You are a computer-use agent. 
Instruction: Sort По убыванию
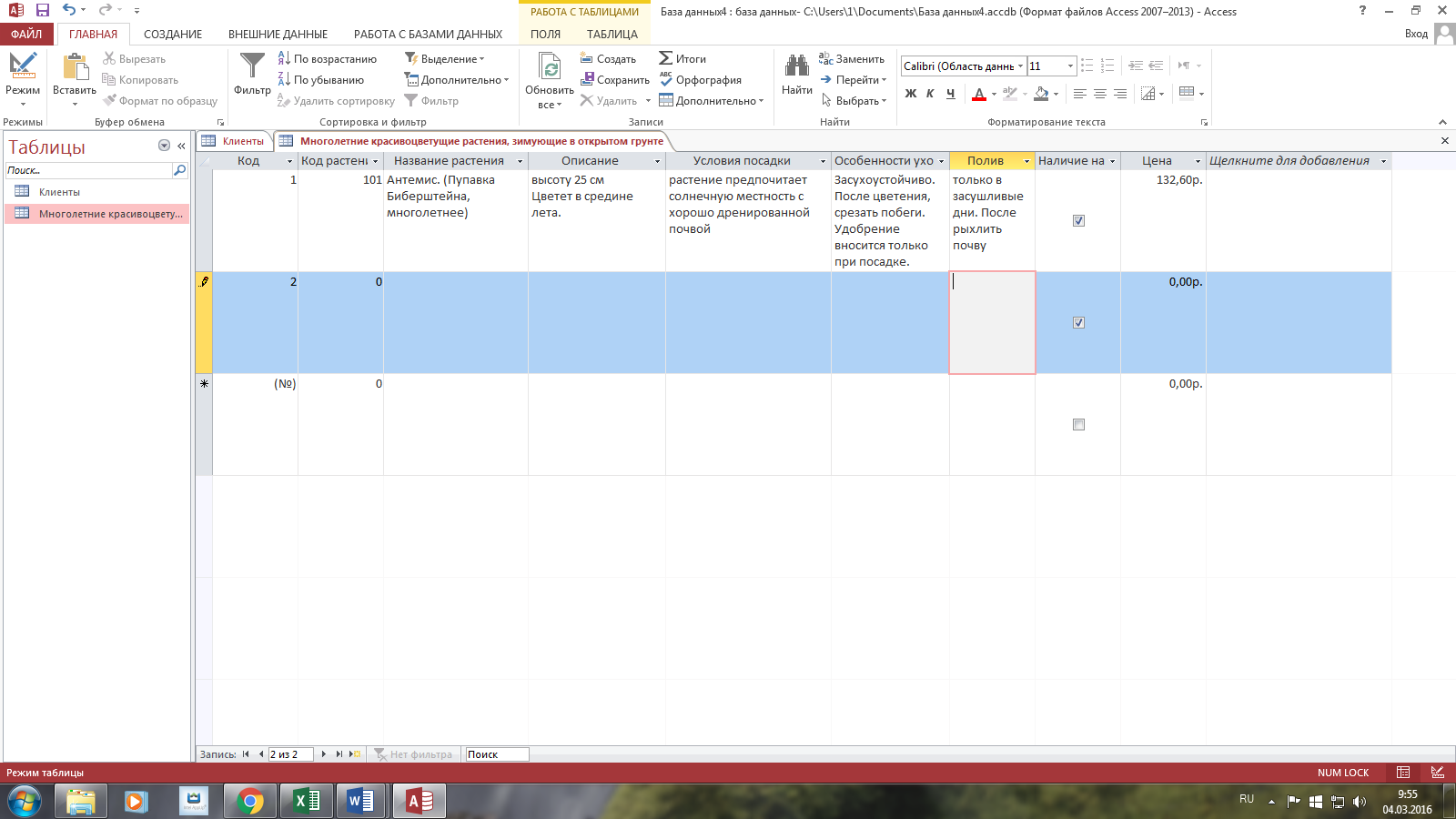(320, 80)
